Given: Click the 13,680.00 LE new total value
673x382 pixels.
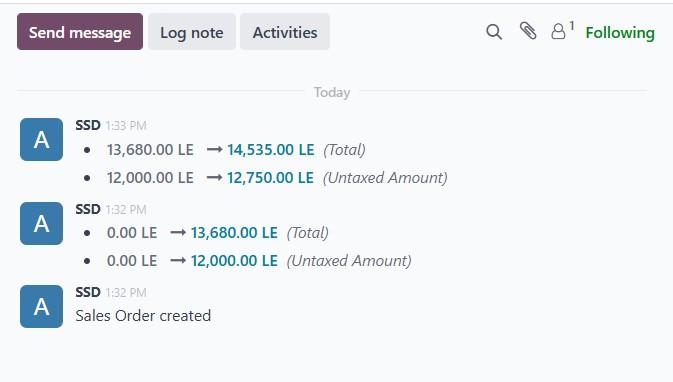Looking at the screenshot, I should (234, 233).
